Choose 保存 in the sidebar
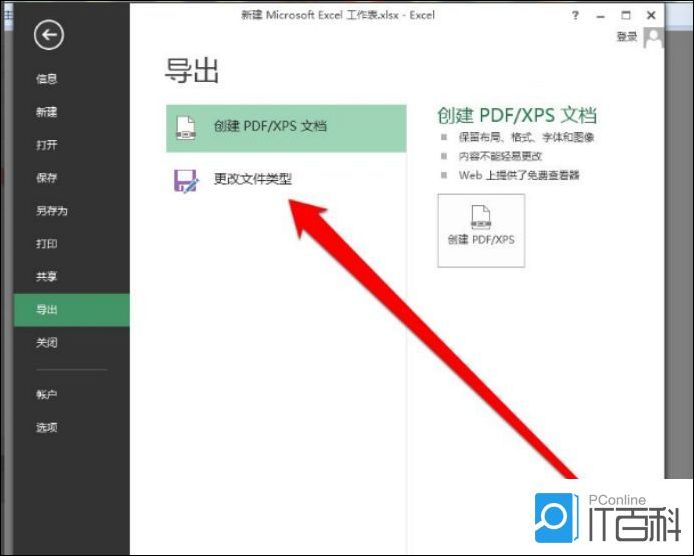 [46, 178]
